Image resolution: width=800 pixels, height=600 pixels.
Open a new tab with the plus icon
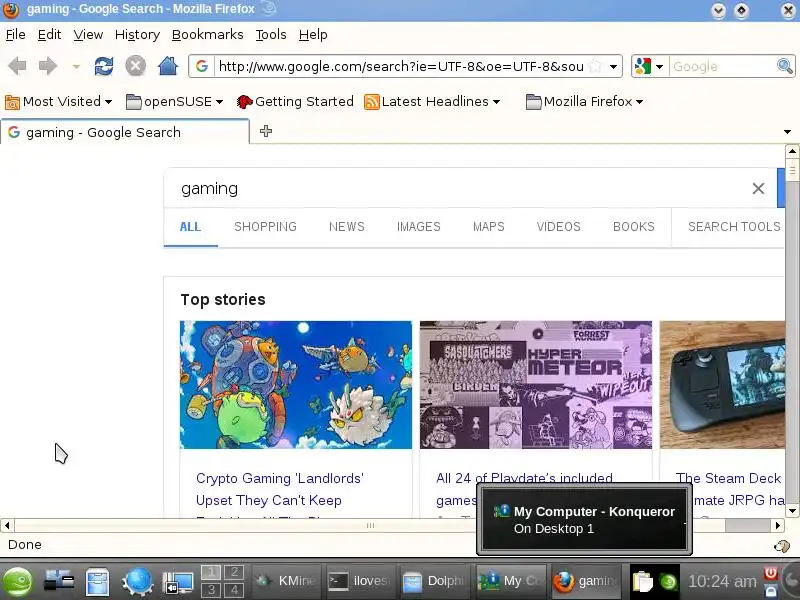click(x=266, y=131)
